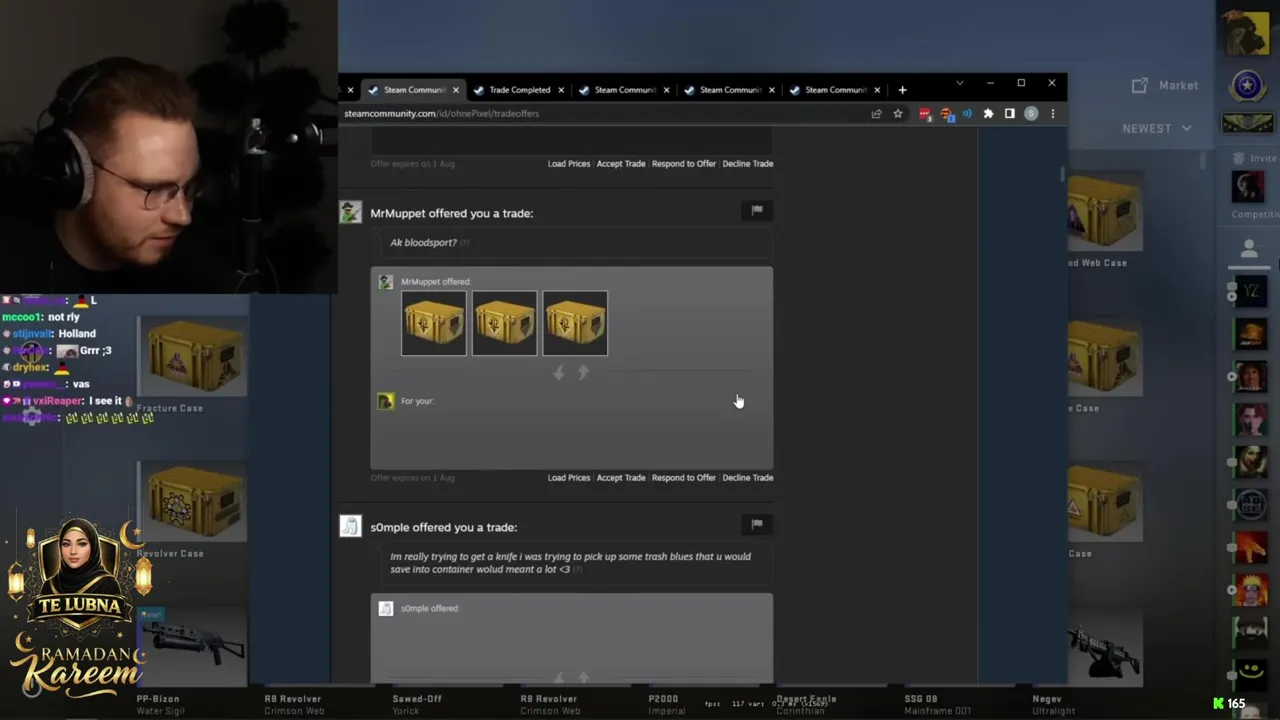Screen dimensions: 1280x720
Task: Open s0mple's profile avatar beside trade heading
Action: pos(350,526)
